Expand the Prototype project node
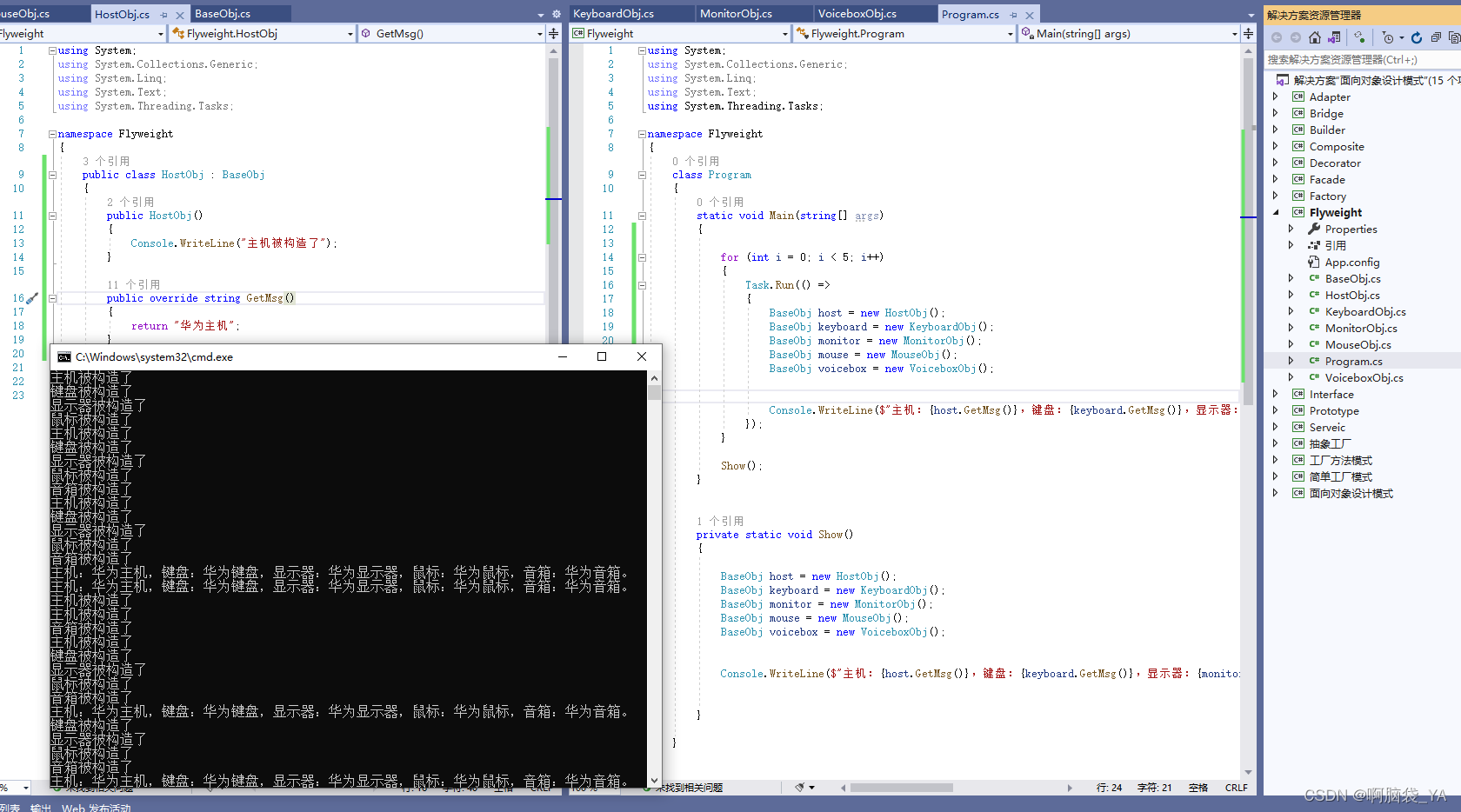Viewport: 1461px width, 812px height. coord(1276,410)
